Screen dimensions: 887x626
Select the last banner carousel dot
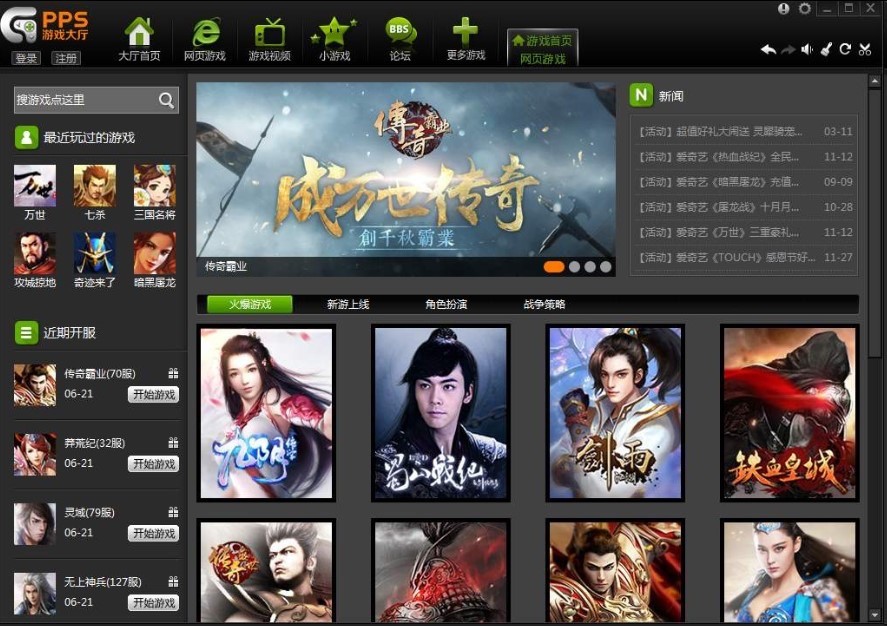[x=606, y=267]
